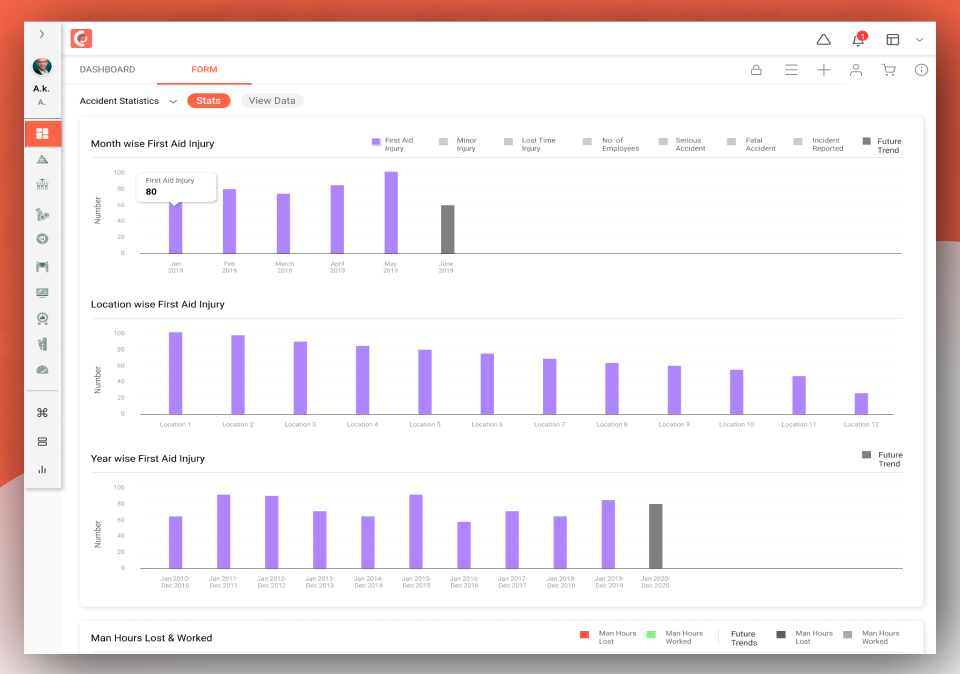Viewport: 960px width, 674px height.
Task: Select the Stats pill button
Action: (209, 101)
